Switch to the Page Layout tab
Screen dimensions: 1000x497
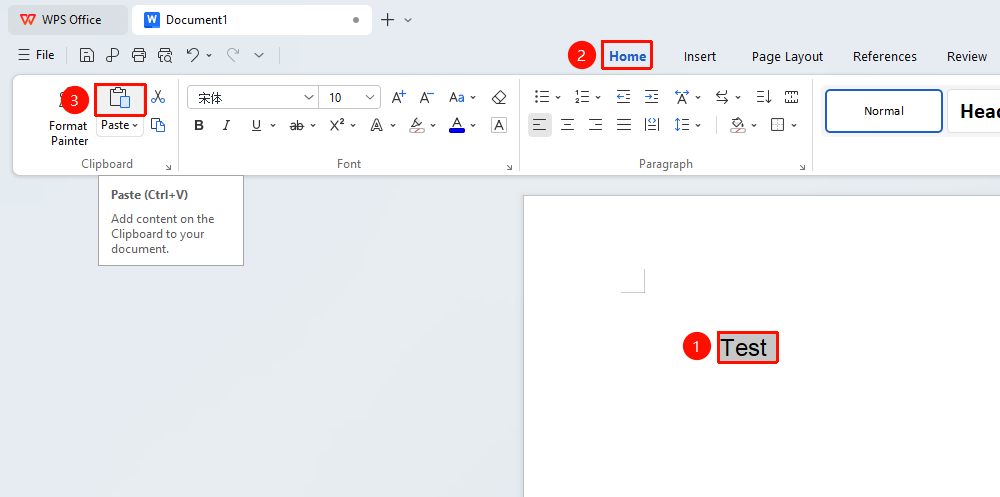(787, 56)
